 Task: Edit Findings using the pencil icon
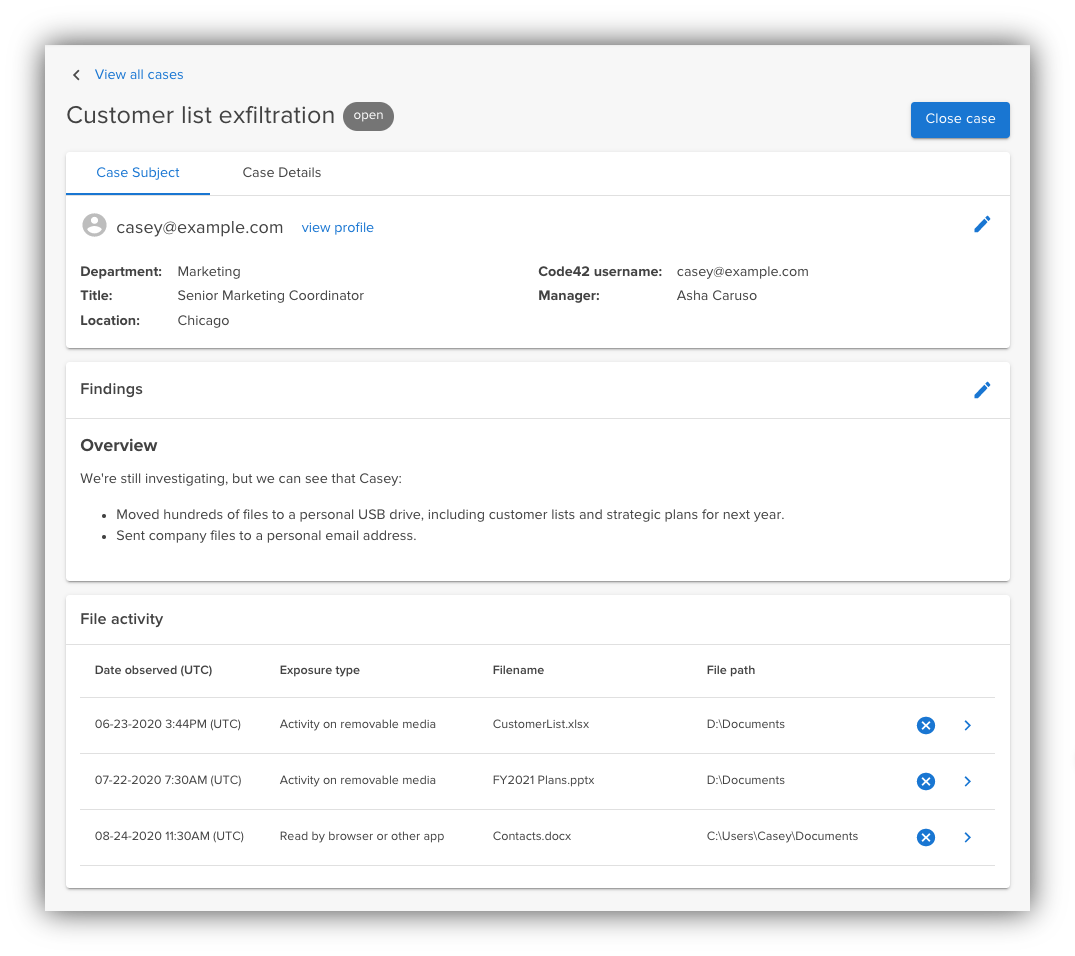pos(982,390)
